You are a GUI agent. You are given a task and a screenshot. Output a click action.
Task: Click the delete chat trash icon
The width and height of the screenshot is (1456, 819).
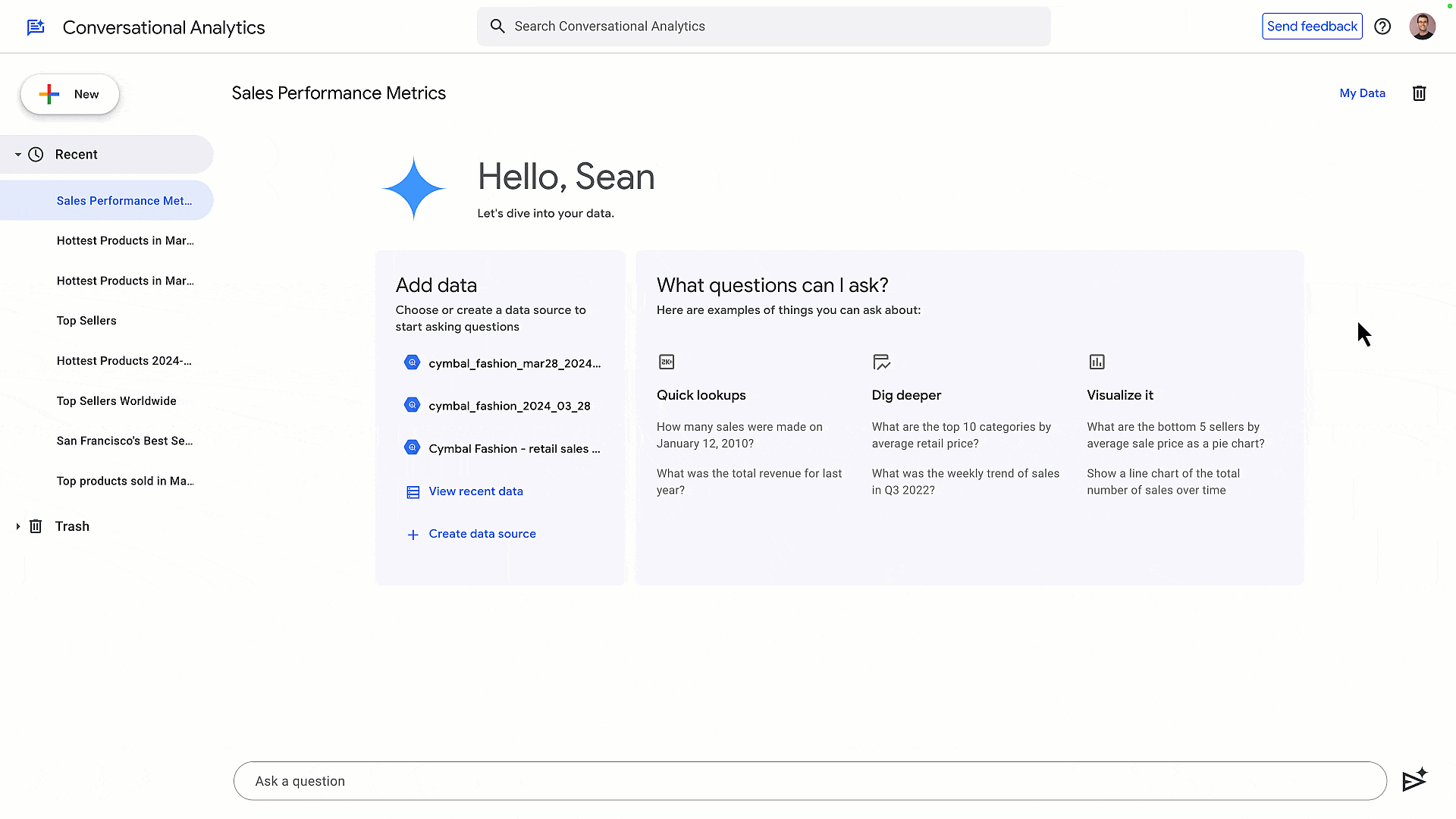tap(1420, 93)
